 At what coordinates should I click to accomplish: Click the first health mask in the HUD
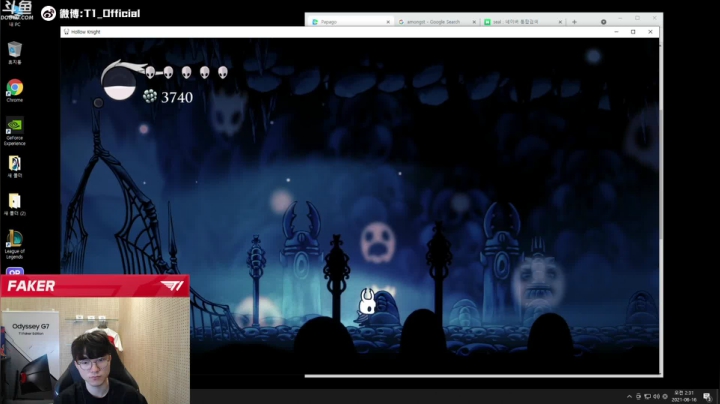pyautogui.click(x=150, y=72)
